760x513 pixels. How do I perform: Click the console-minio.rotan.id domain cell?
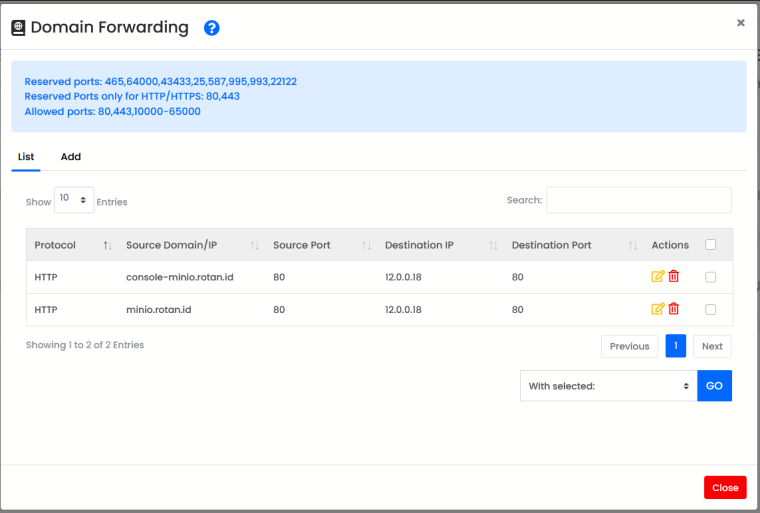tap(180, 277)
